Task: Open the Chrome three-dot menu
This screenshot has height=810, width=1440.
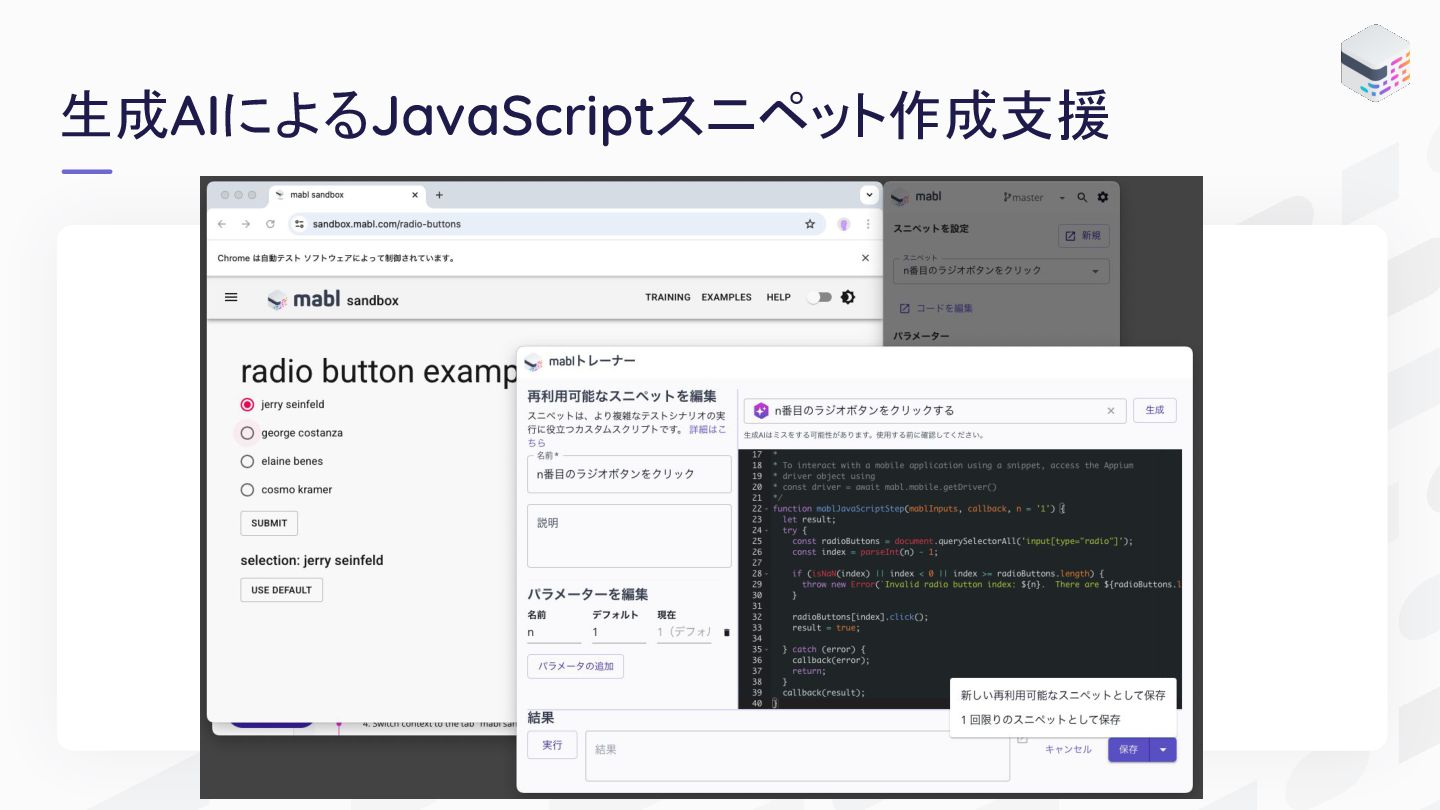Action: coord(868,224)
